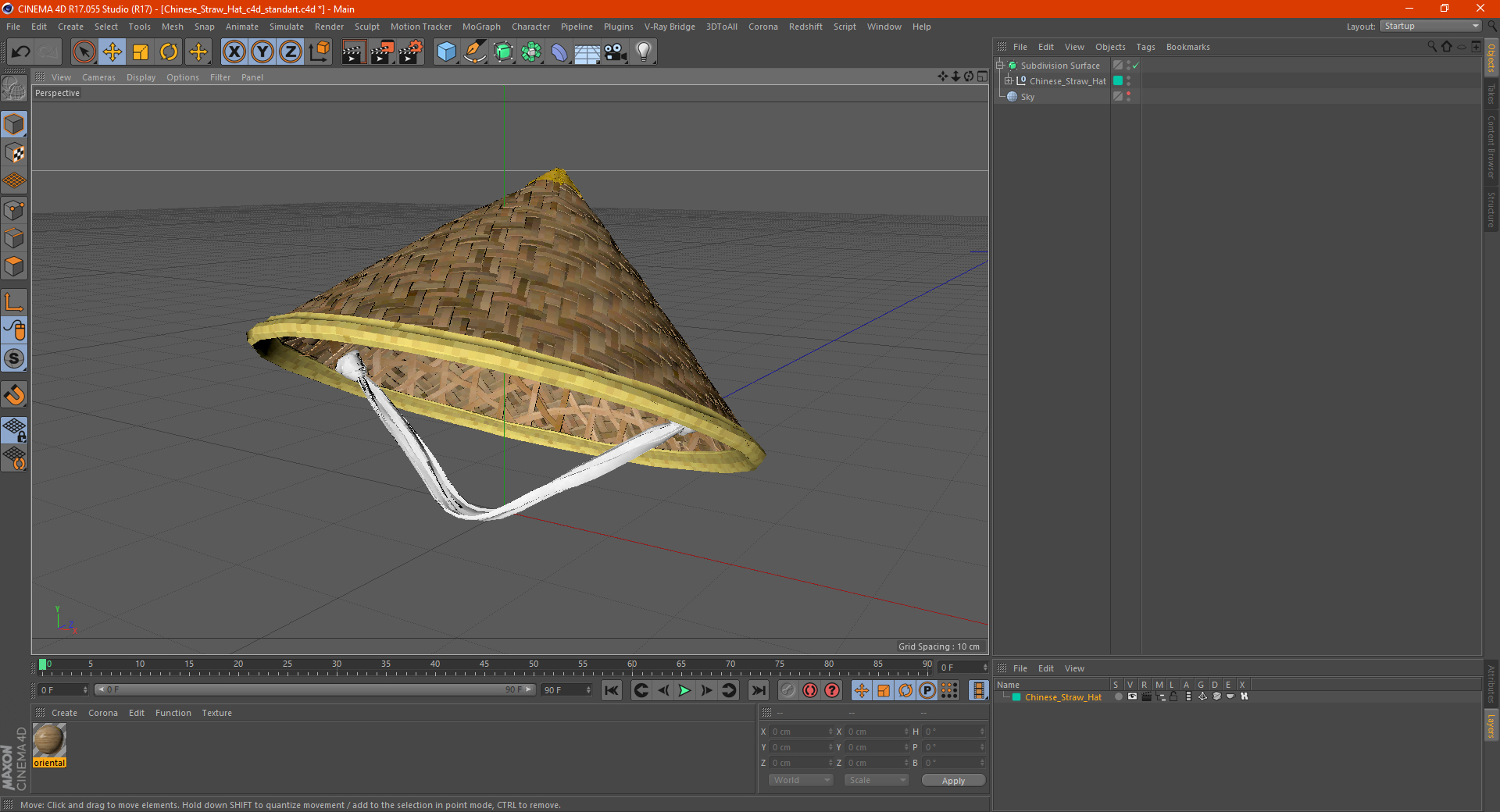Toggle layer Solo dot for Chinese_Straw_Hat

1118,696
